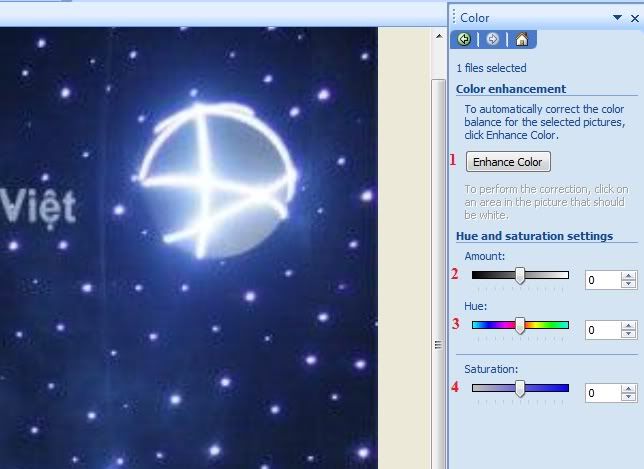Image resolution: width=644 pixels, height=469 pixels.
Task: Click the glowing globe in the picture
Action: click(x=218, y=180)
